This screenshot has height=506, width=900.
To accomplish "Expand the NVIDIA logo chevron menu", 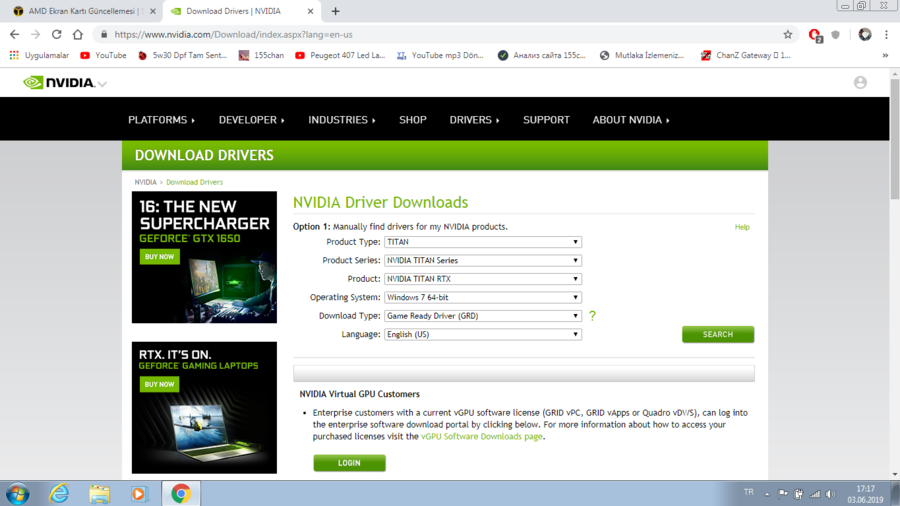I will click(x=102, y=84).
